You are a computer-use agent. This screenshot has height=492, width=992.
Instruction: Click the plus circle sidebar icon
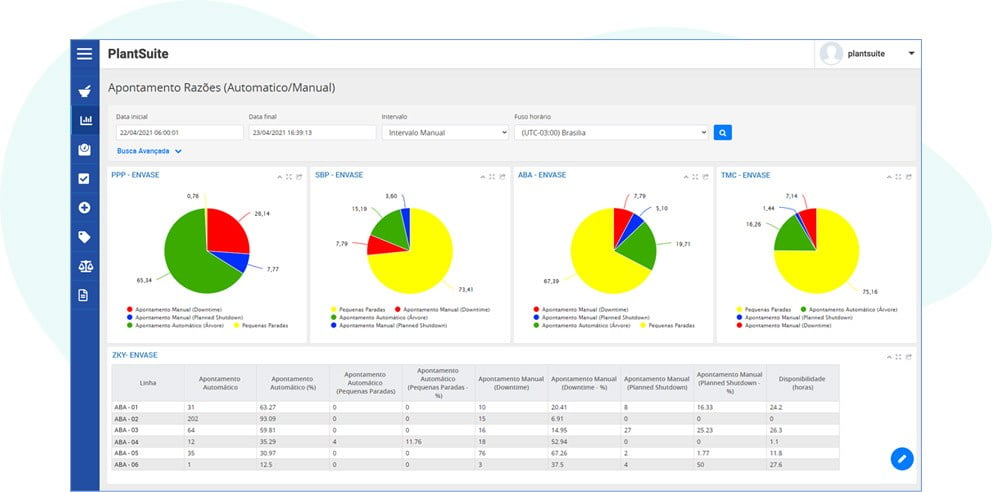click(84, 207)
